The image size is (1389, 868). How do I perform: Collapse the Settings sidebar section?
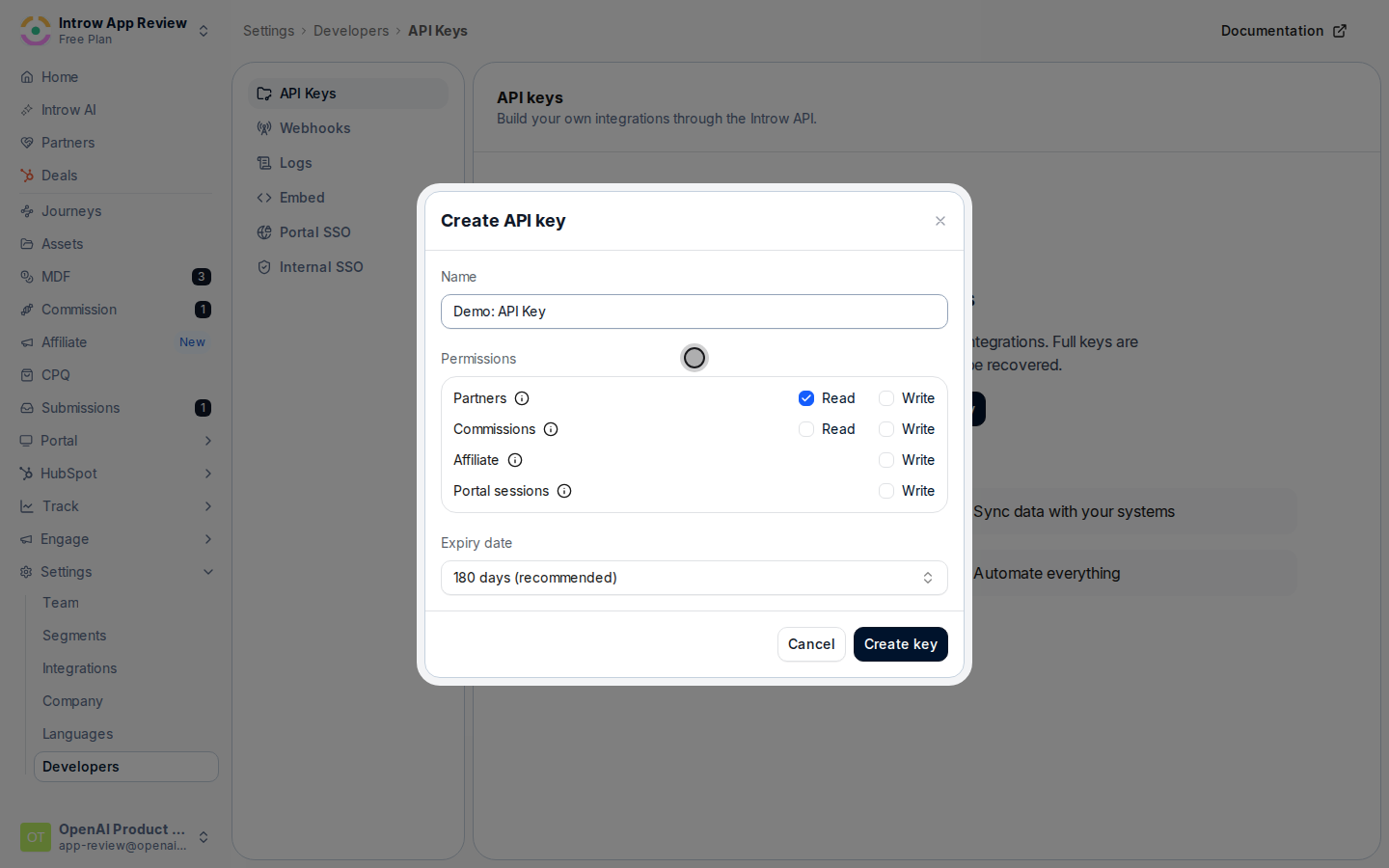pyautogui.click(x=208, y=572)
